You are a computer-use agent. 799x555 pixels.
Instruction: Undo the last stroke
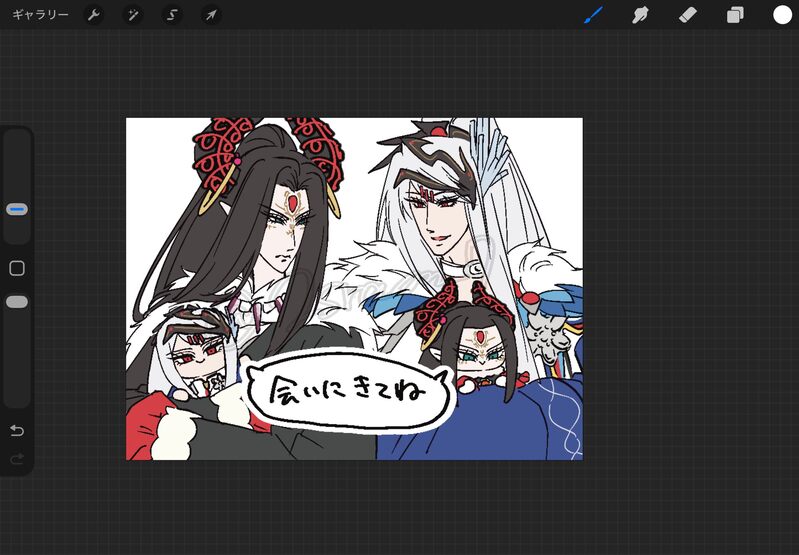[17, 431]
